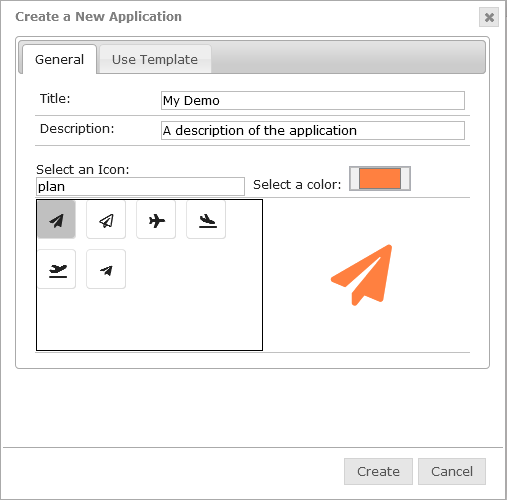Pick the airplane icon
Image resolution: width=507 pixels, height=500 pixels.
coord(156,220)
